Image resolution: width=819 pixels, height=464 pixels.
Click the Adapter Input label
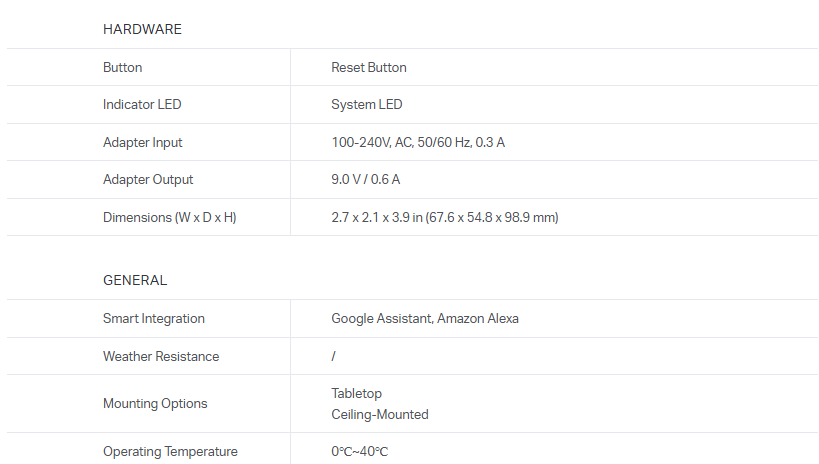143,143
